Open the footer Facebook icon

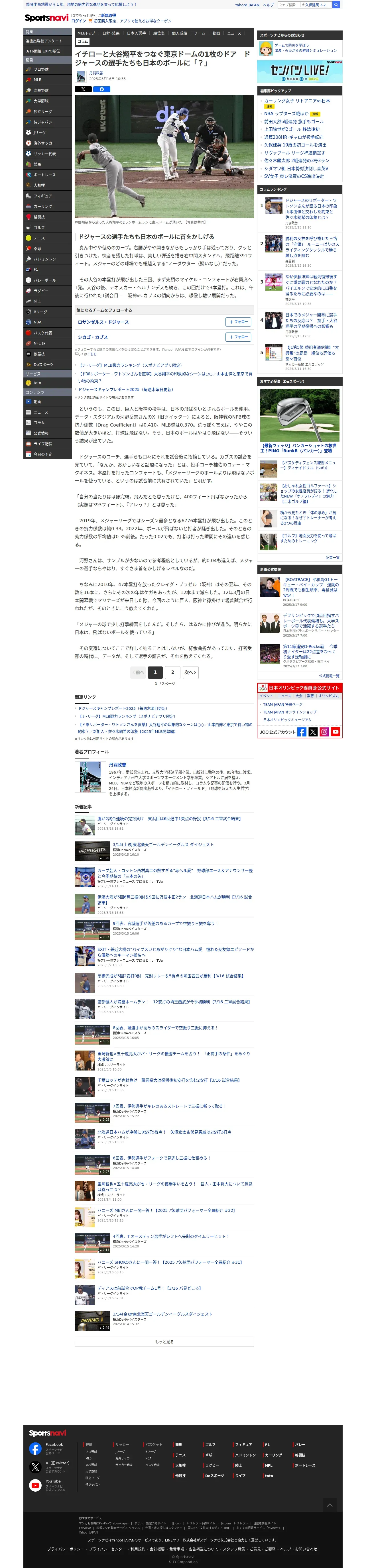point(35,1449)
